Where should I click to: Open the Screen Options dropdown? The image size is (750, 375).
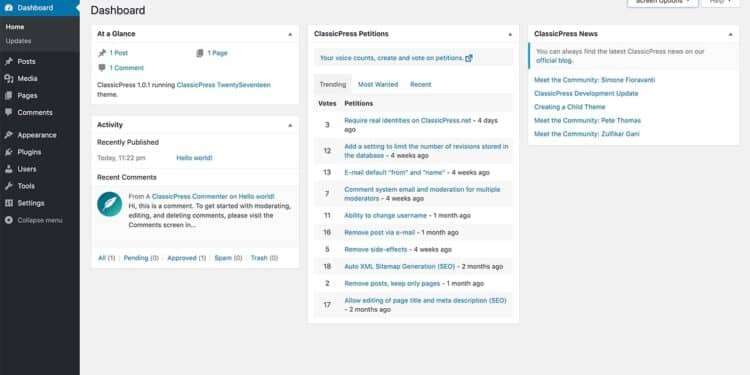coord(662,2)
